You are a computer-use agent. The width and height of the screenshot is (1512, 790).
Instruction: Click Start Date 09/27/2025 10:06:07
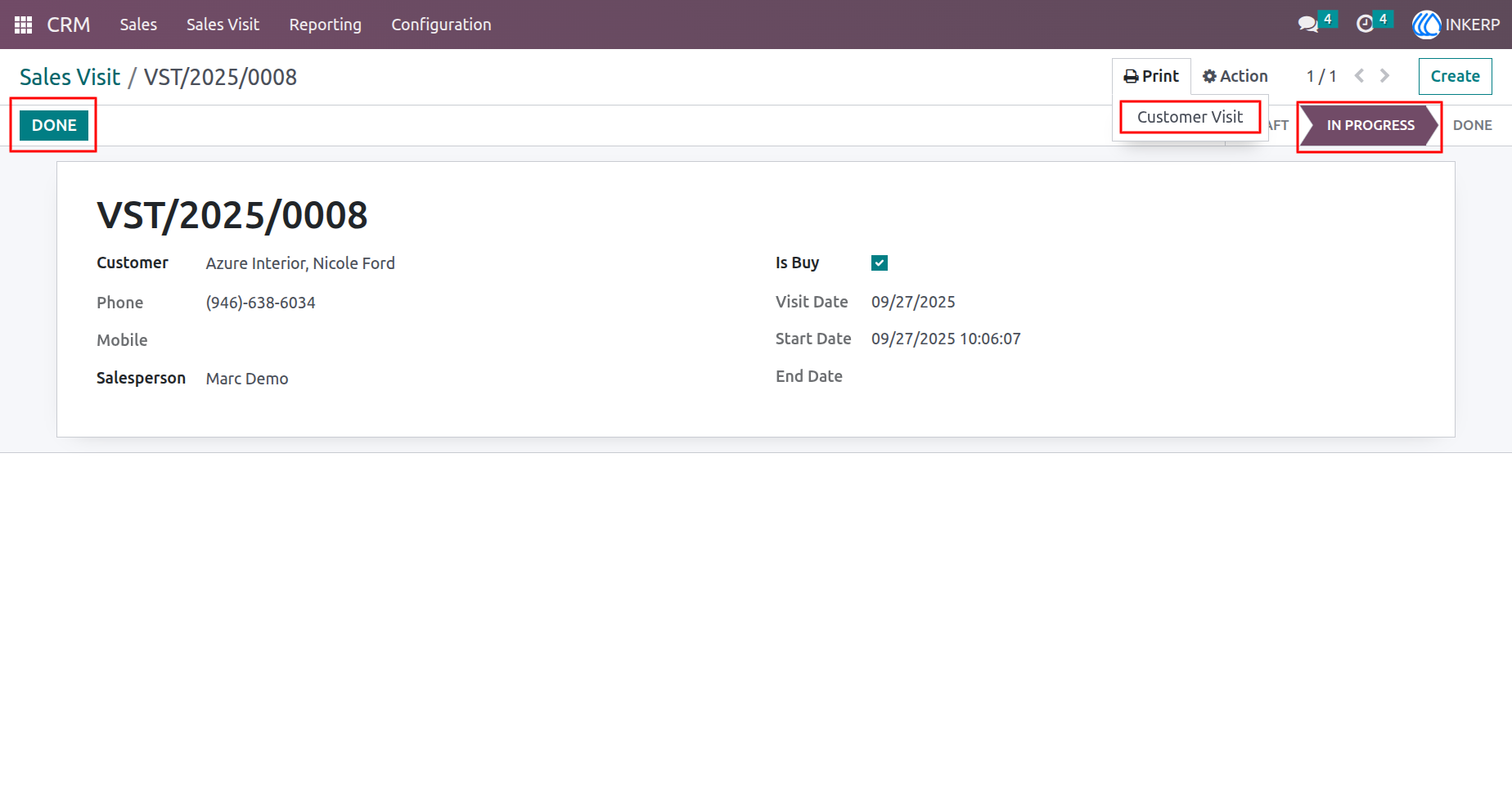pos(946,339)
